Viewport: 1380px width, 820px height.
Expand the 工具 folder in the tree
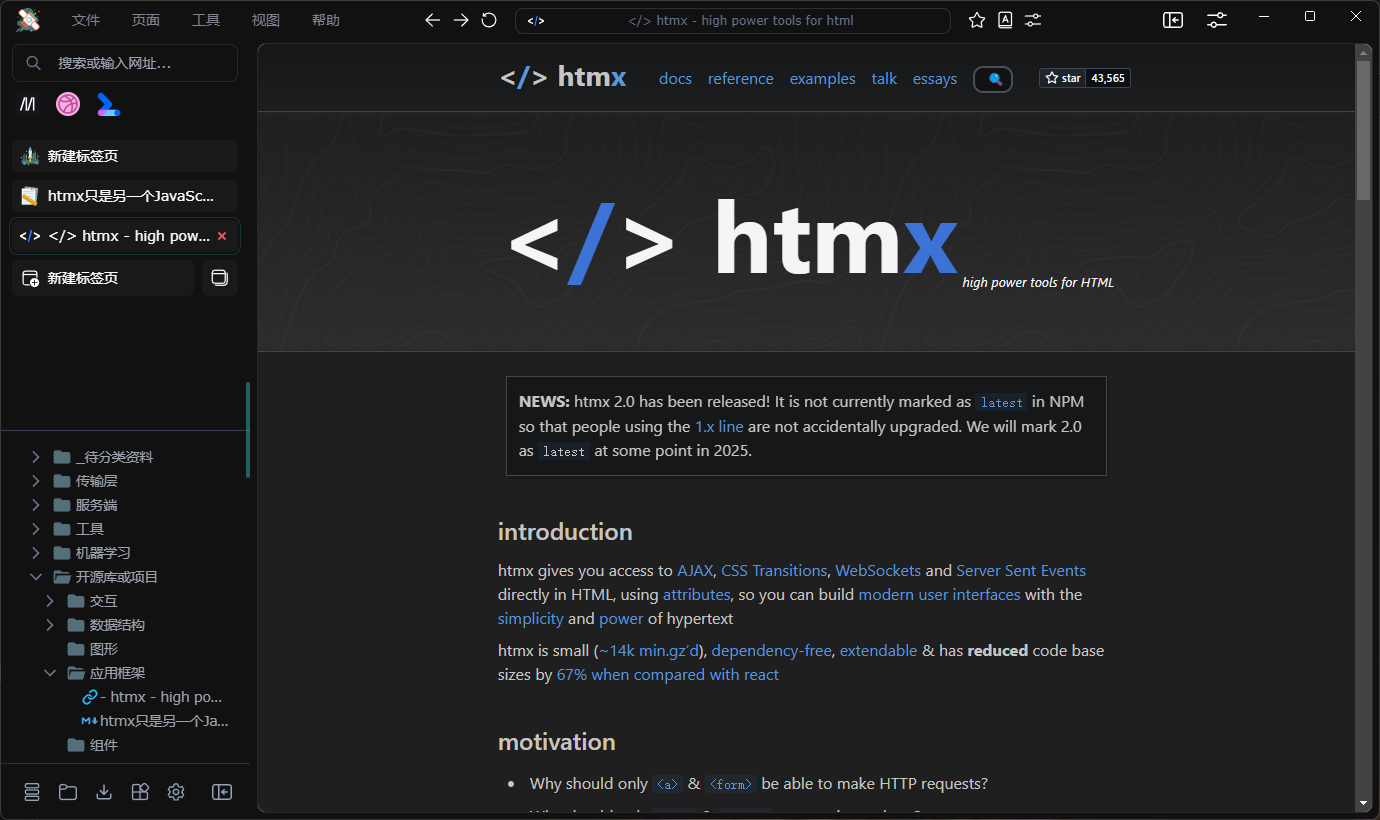click(x=36, y=529)
